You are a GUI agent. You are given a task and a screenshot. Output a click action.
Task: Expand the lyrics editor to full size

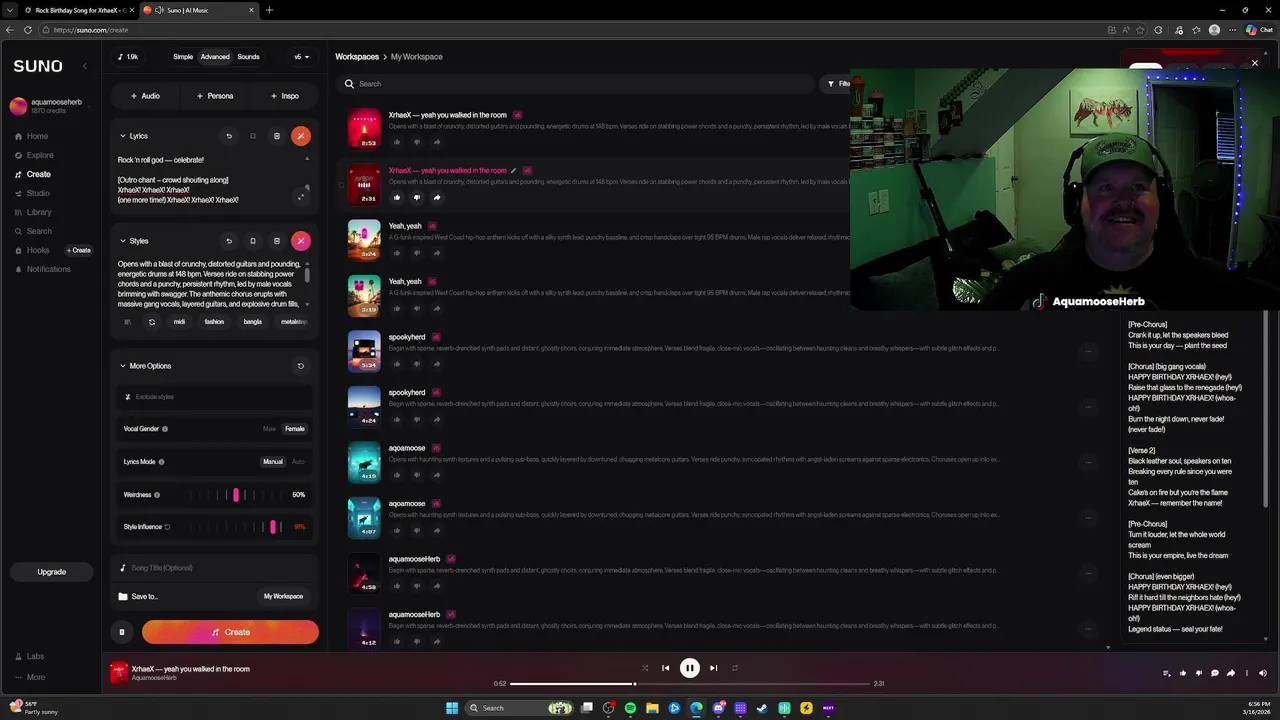coord(301,197)
